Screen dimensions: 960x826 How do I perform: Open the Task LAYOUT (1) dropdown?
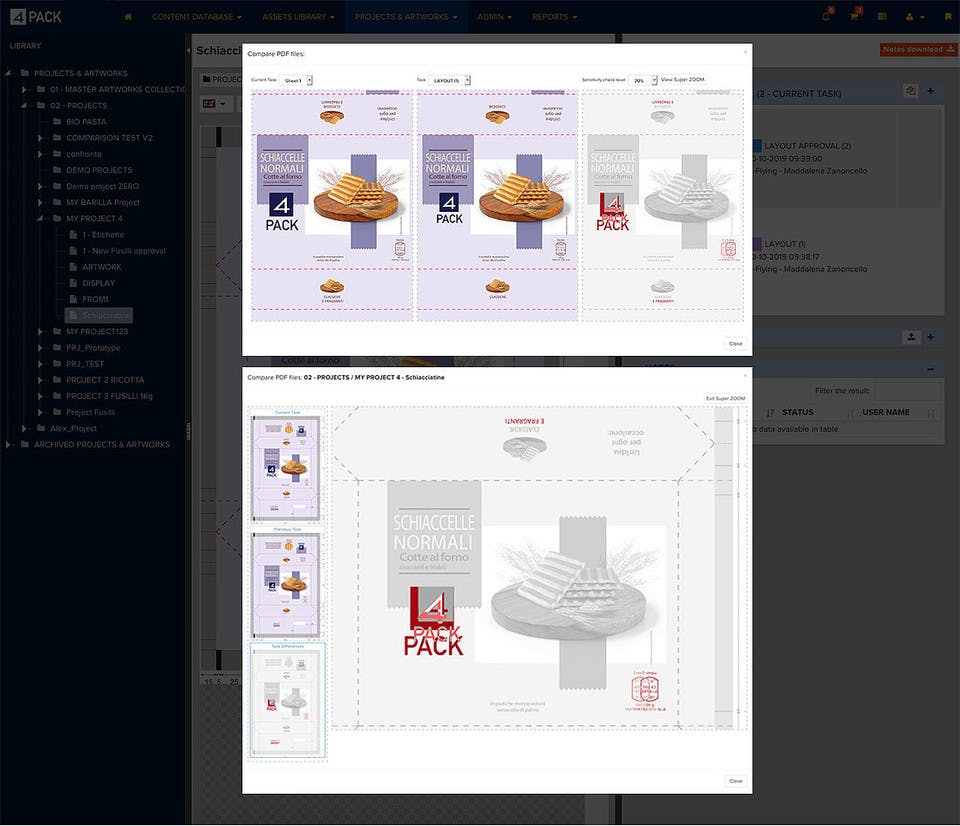click(x=449, y=80)
